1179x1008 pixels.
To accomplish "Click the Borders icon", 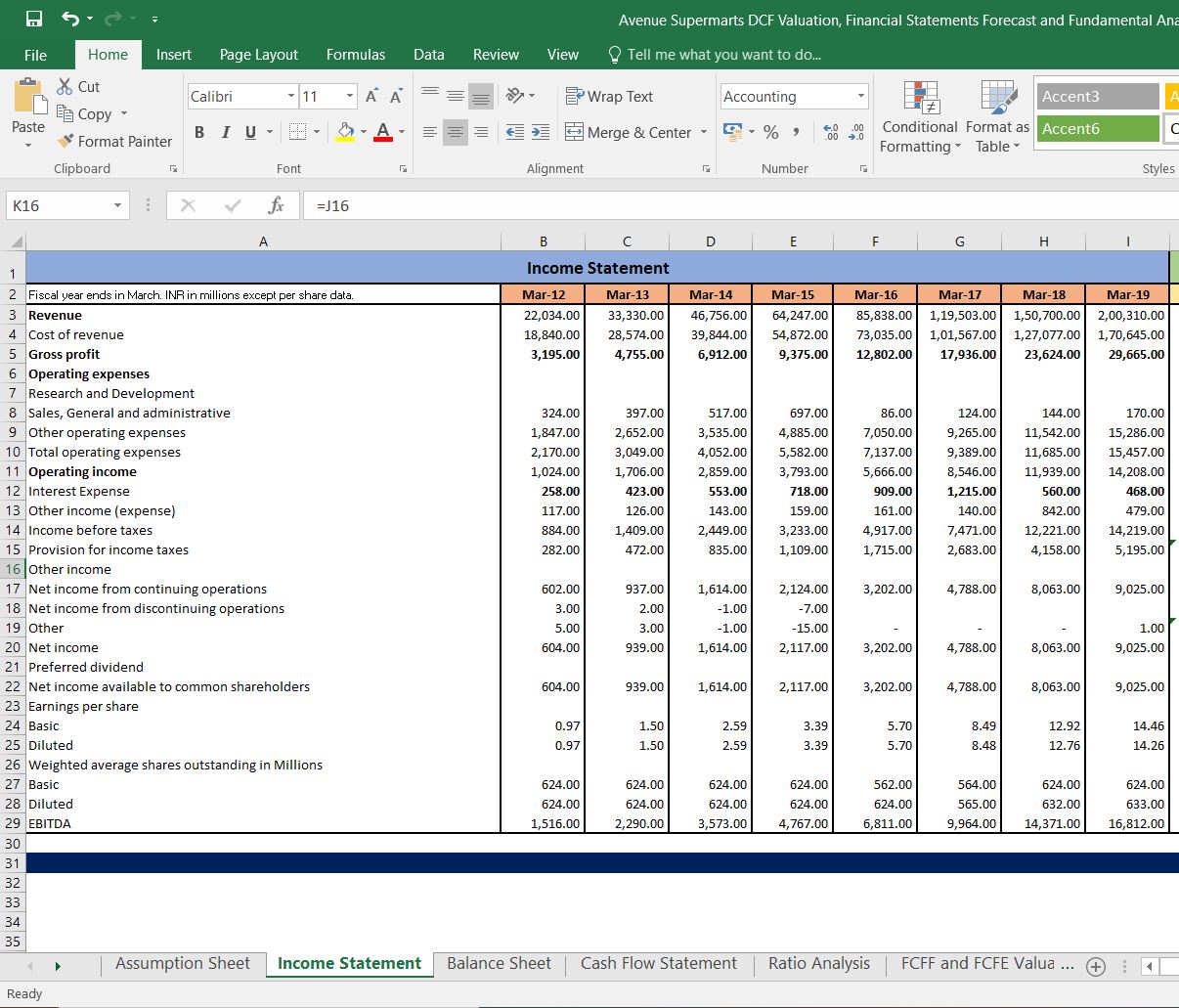I will 297,132.
